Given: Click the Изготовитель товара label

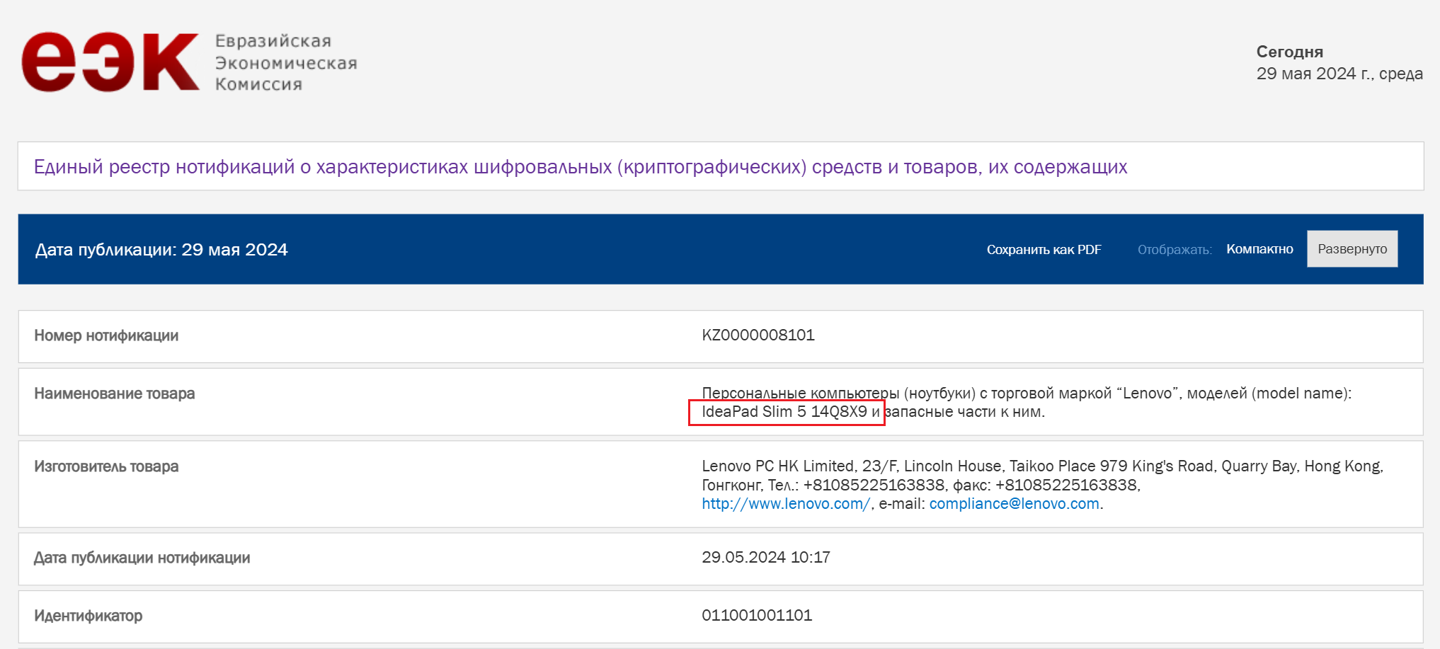Looking at the screenshot, I should pos(106,467).
